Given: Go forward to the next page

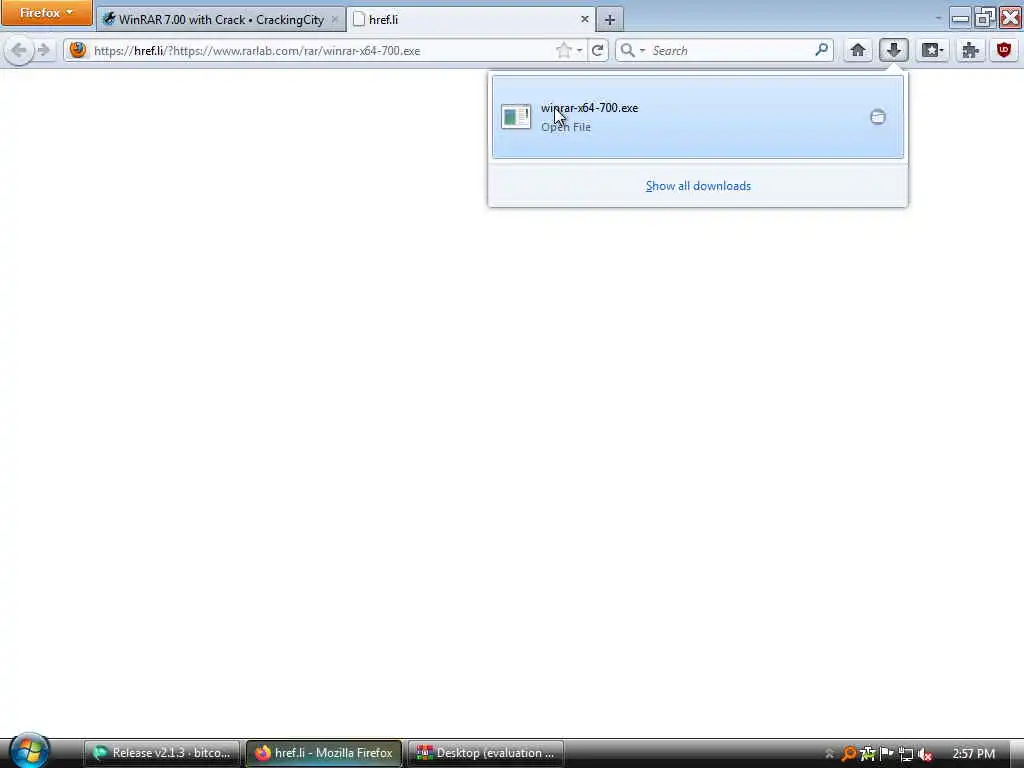Looking at the screenshot, I should pos(44,50).
